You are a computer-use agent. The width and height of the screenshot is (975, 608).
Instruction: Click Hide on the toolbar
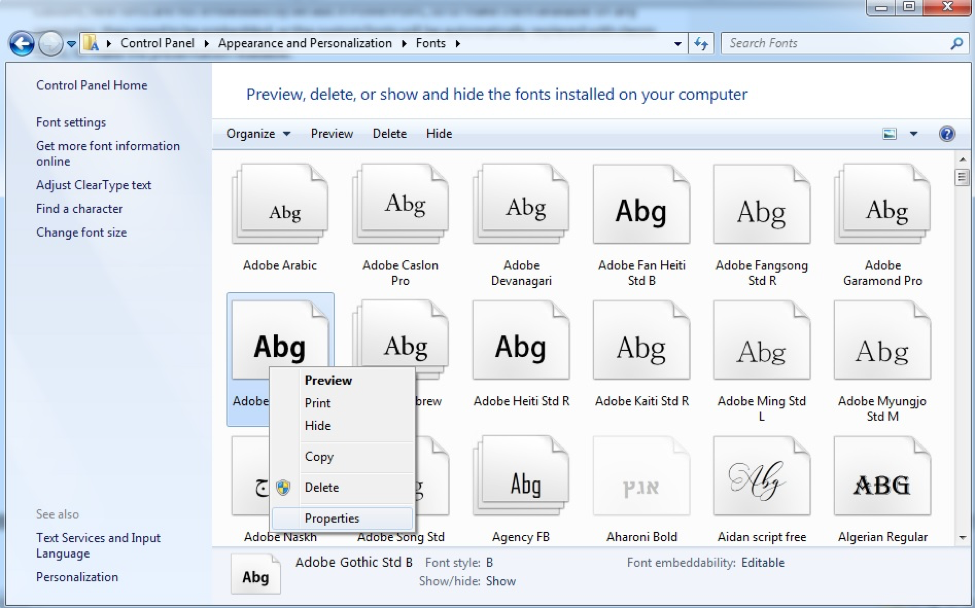point(438,133)
